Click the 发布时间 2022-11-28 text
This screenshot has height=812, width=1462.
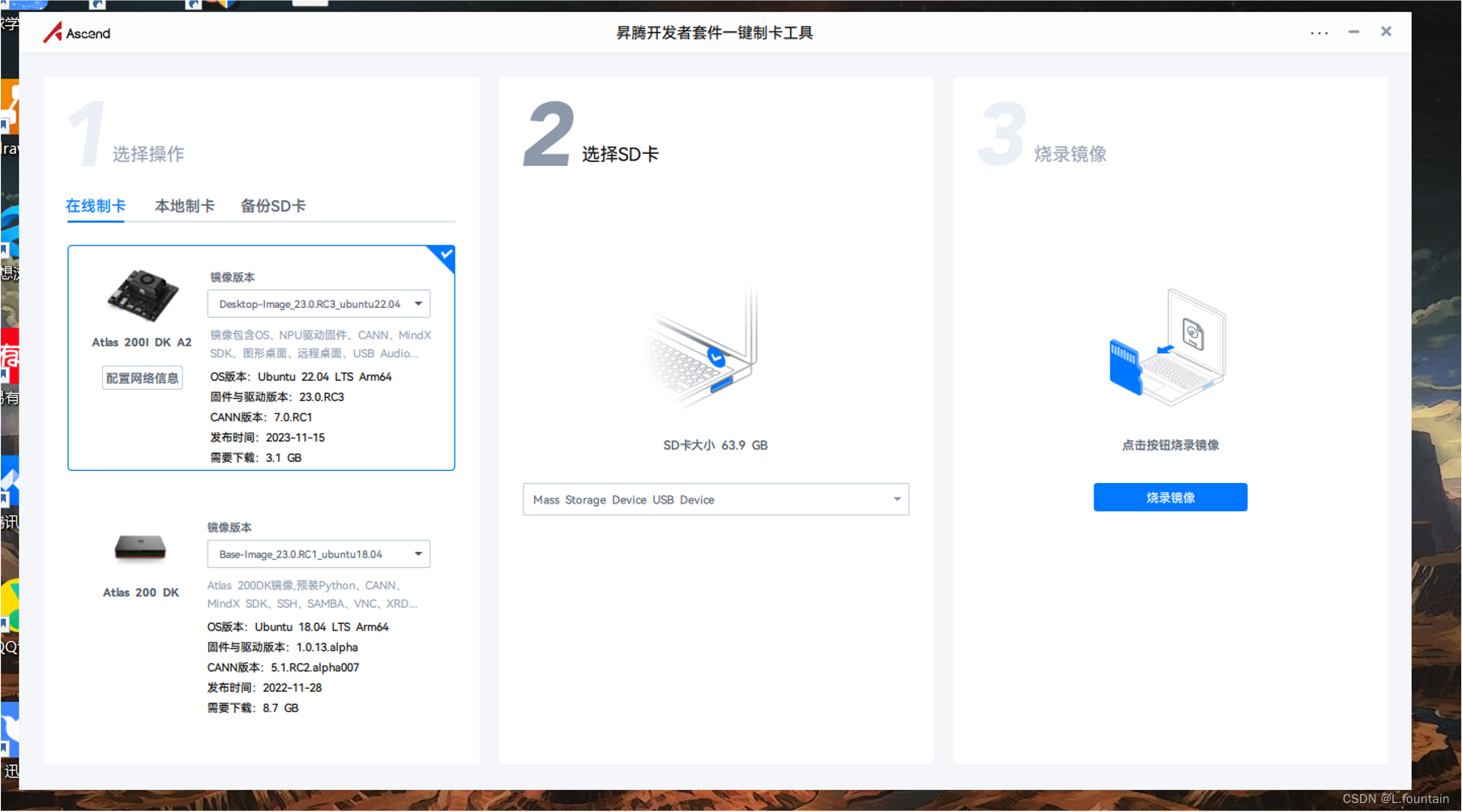[x=265, y=688]
